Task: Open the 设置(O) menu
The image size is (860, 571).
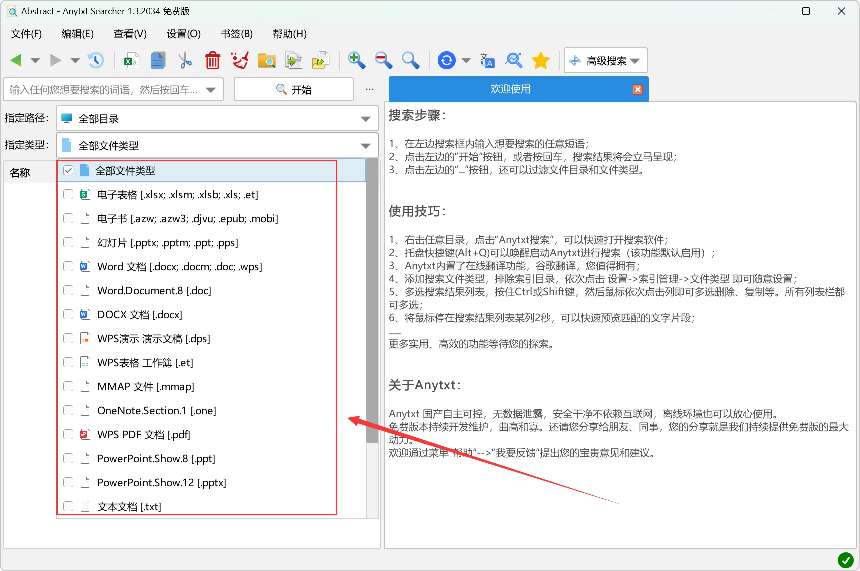Action: click(x=184, y=34)
